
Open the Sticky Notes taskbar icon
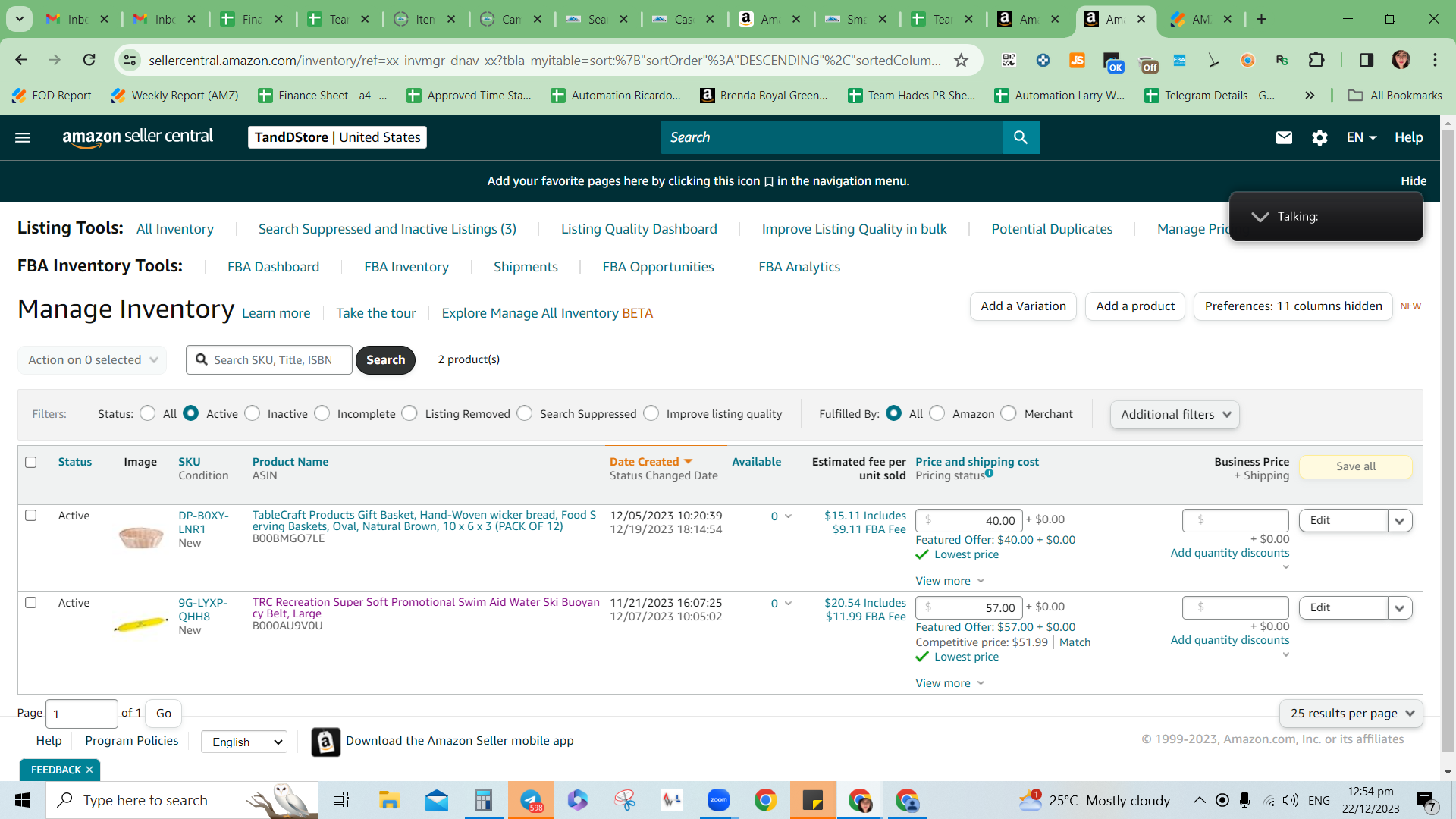812,800
